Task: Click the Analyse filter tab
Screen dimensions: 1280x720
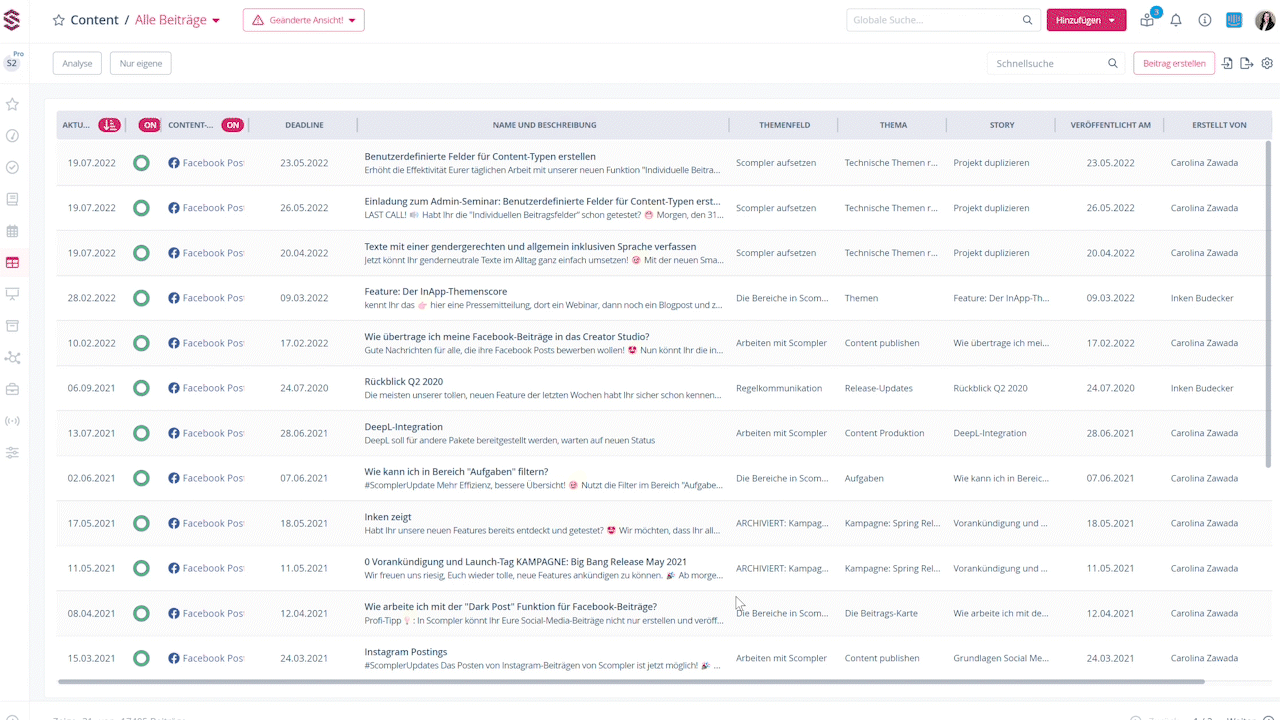Action: pyautogui.click(x=77, y=63)
